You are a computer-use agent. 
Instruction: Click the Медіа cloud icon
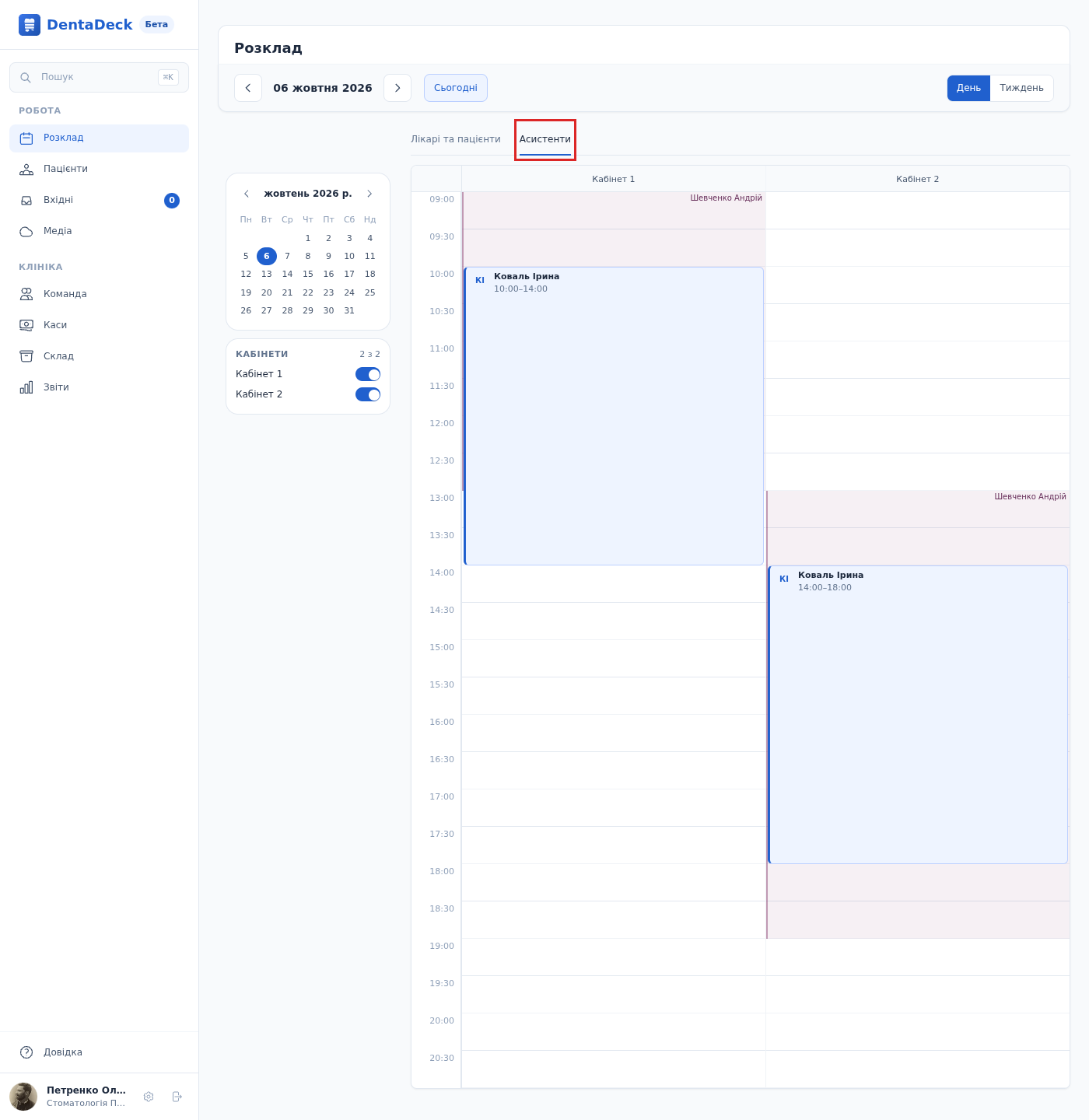tap(26, 232)
